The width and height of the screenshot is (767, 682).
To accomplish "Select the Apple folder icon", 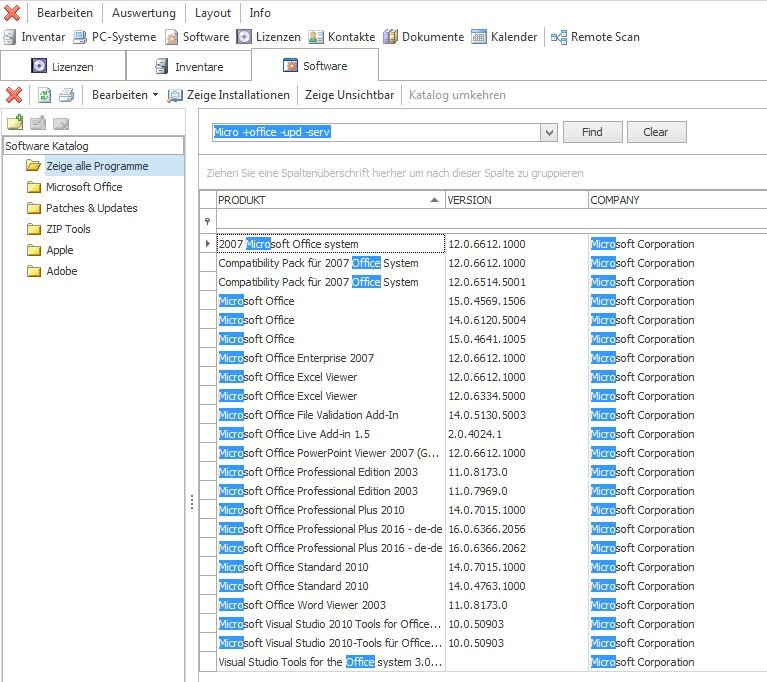I will point(34,250).
